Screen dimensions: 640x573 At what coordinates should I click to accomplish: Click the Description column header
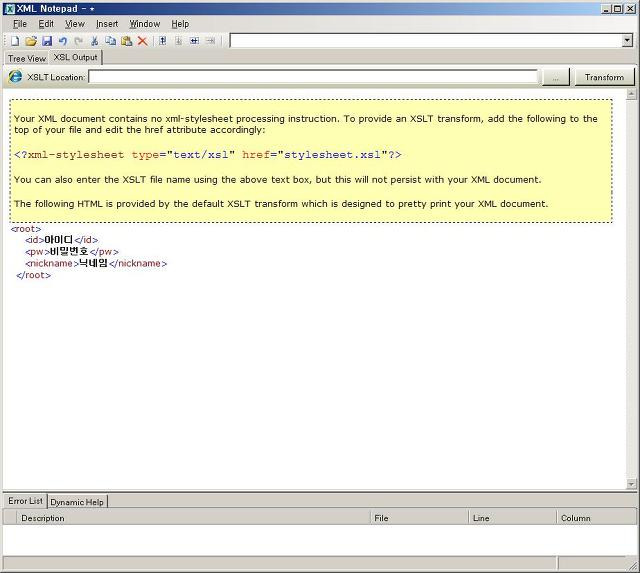(193, 518)
